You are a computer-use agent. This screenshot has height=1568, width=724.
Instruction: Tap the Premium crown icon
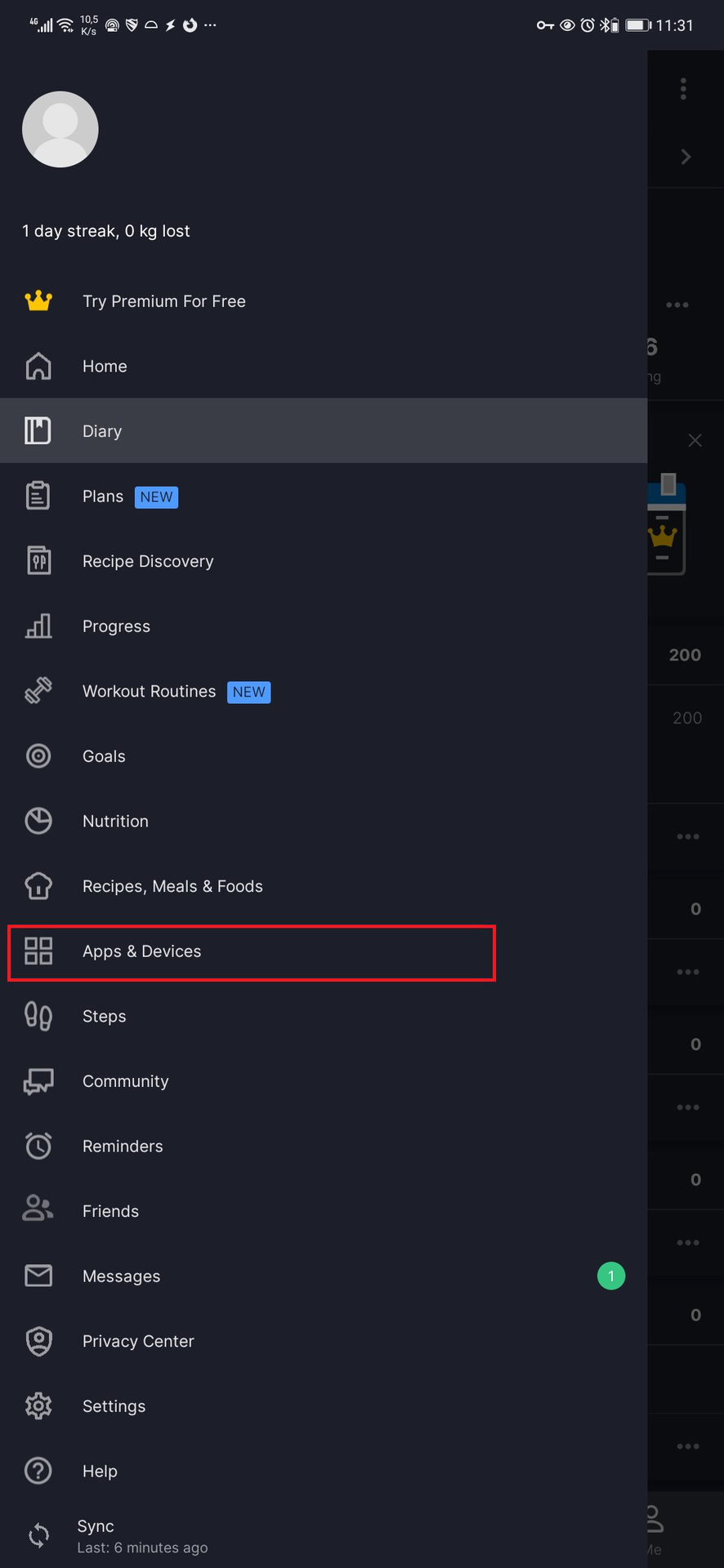tap(38, 301)
